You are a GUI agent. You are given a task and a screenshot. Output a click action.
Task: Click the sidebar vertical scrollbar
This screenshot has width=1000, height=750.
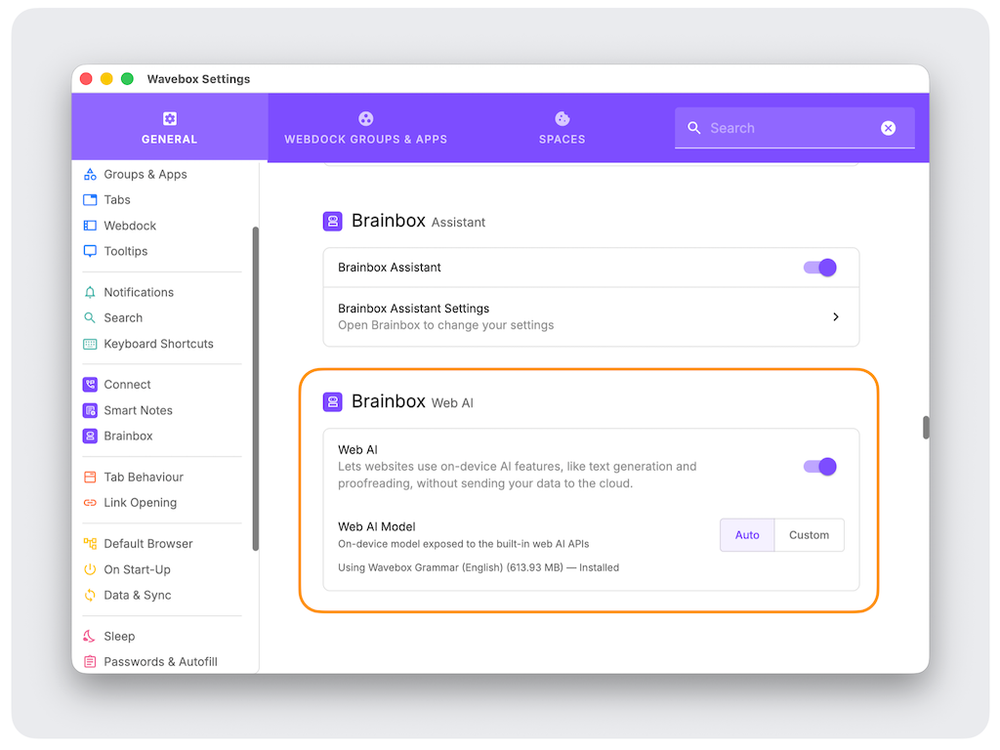click(256, 388)
